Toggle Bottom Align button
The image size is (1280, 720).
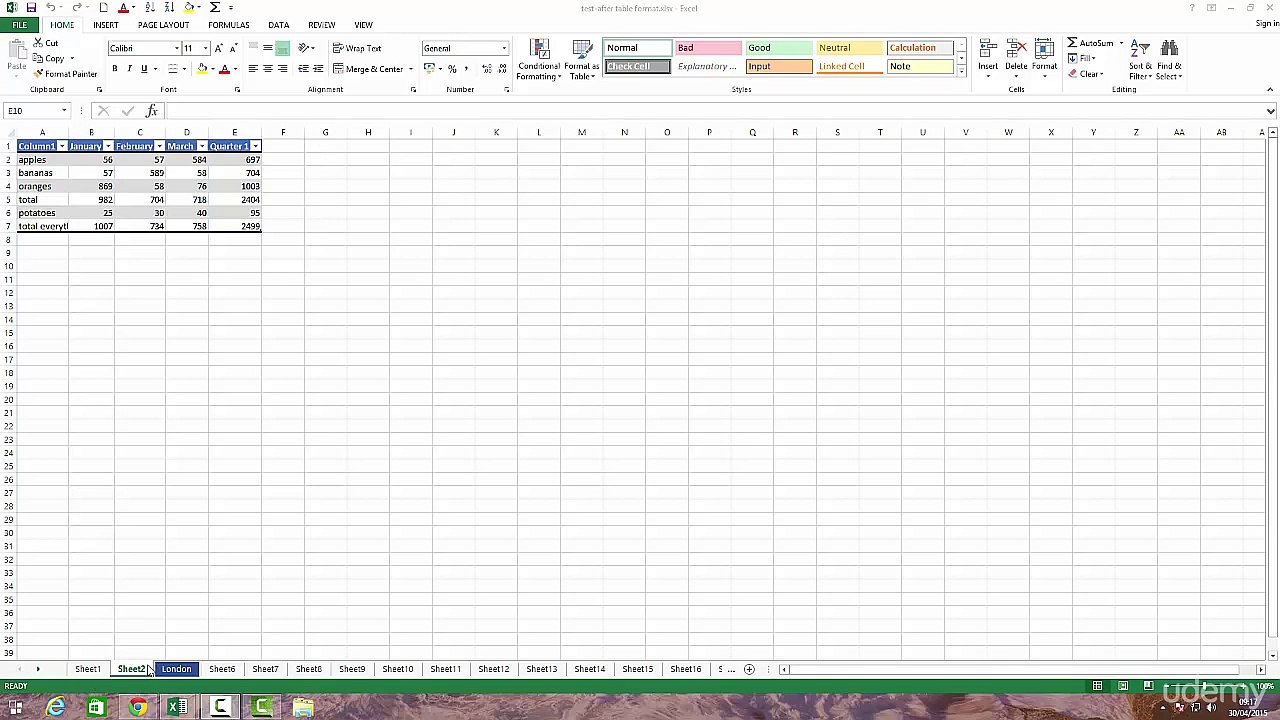[x=282, y=48]
